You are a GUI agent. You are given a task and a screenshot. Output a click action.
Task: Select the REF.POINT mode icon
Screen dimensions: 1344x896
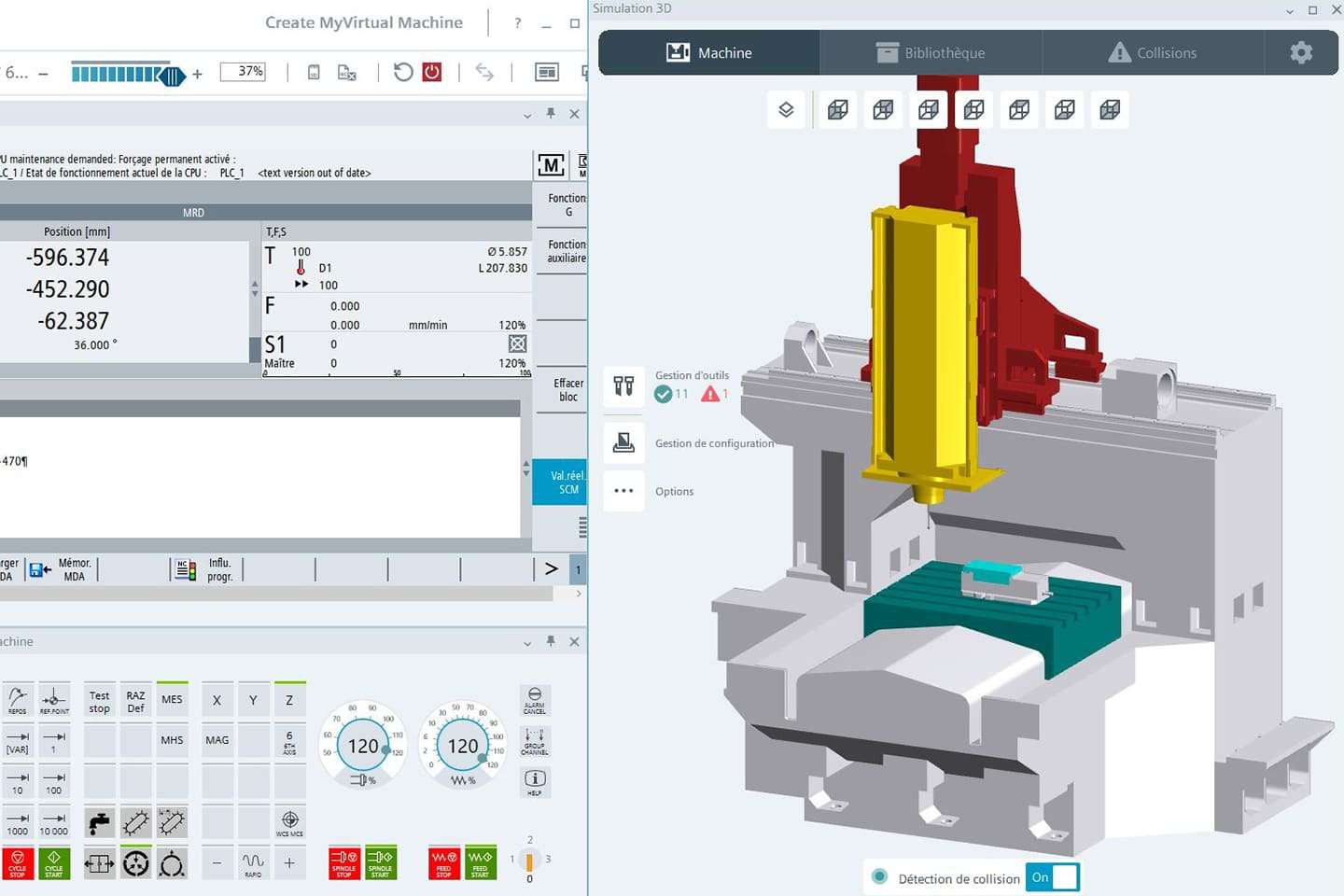pos(54,700)
